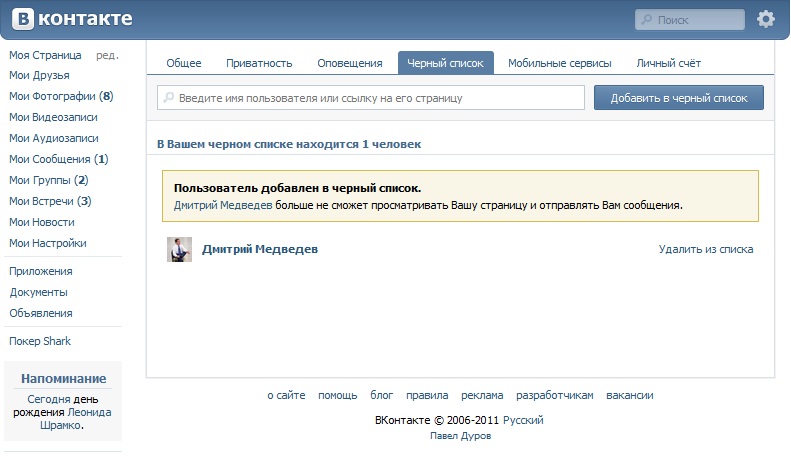
Task: Go to Мои Аудиозаписи
Action: click(x=53, y=138)
